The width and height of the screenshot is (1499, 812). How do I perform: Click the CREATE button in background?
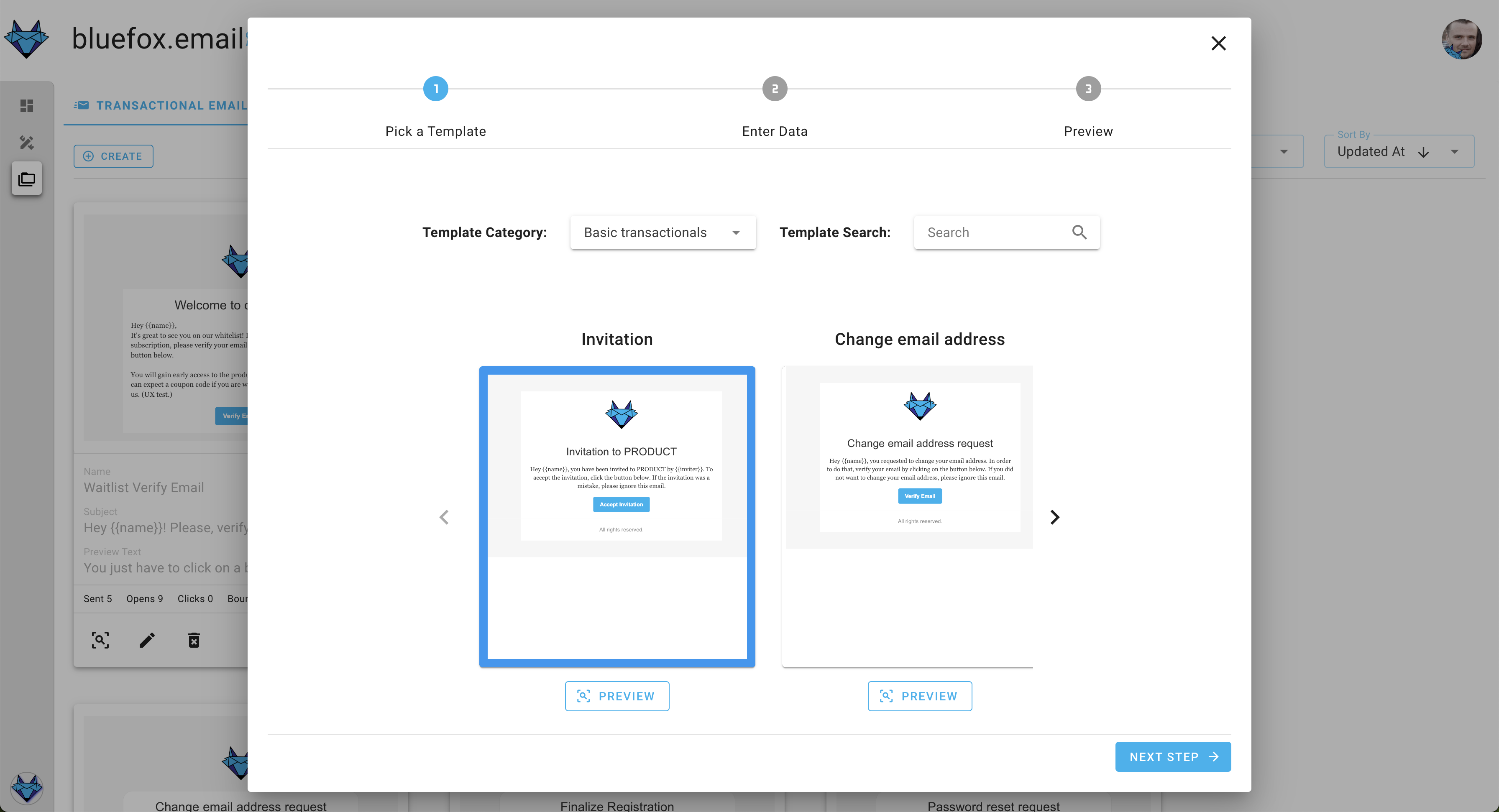(x=113, y=156)
